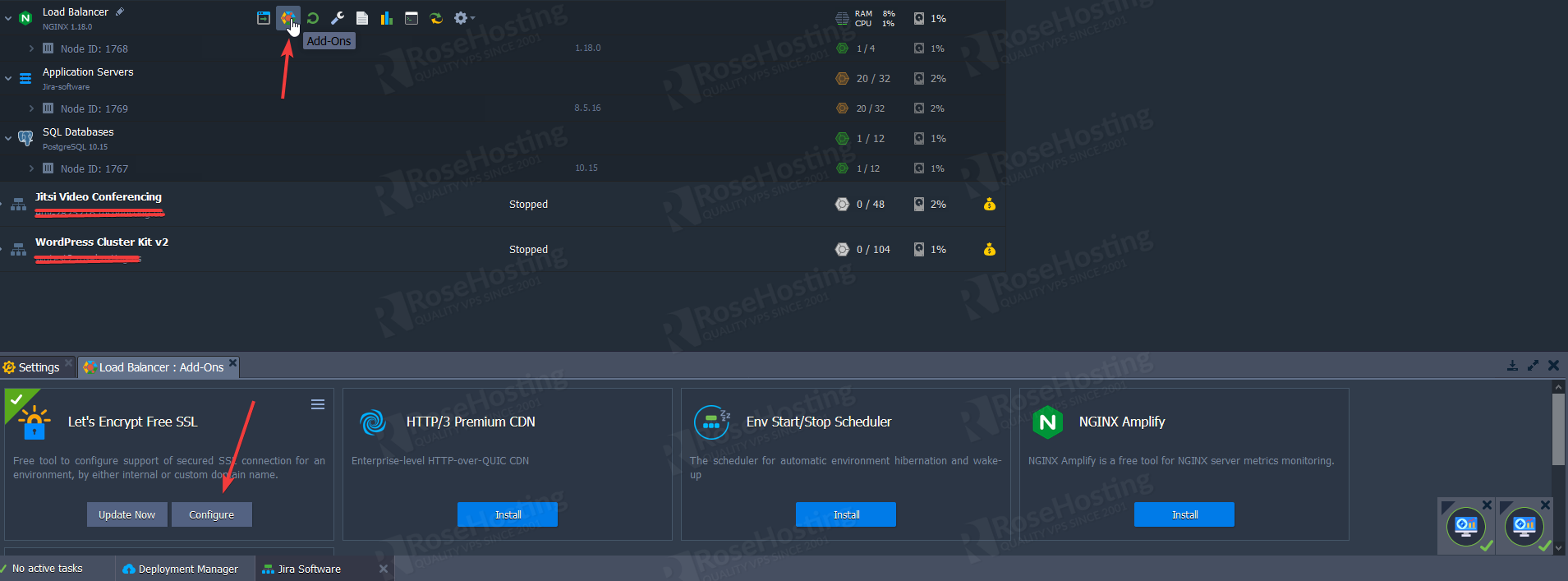Install the NGINX Amplify add-on

click(x=1184, y=514)
